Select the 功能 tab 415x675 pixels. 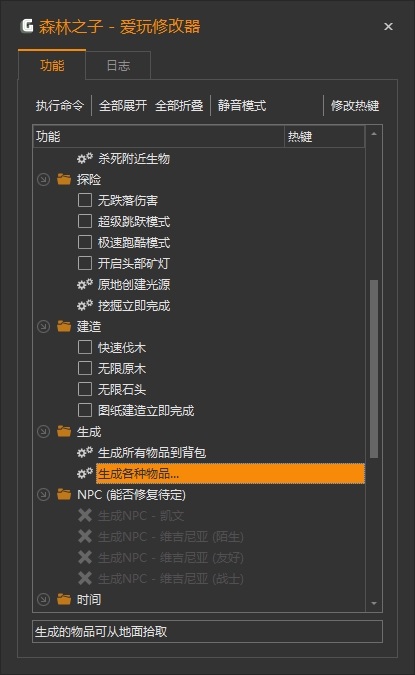tap(52, 65)
